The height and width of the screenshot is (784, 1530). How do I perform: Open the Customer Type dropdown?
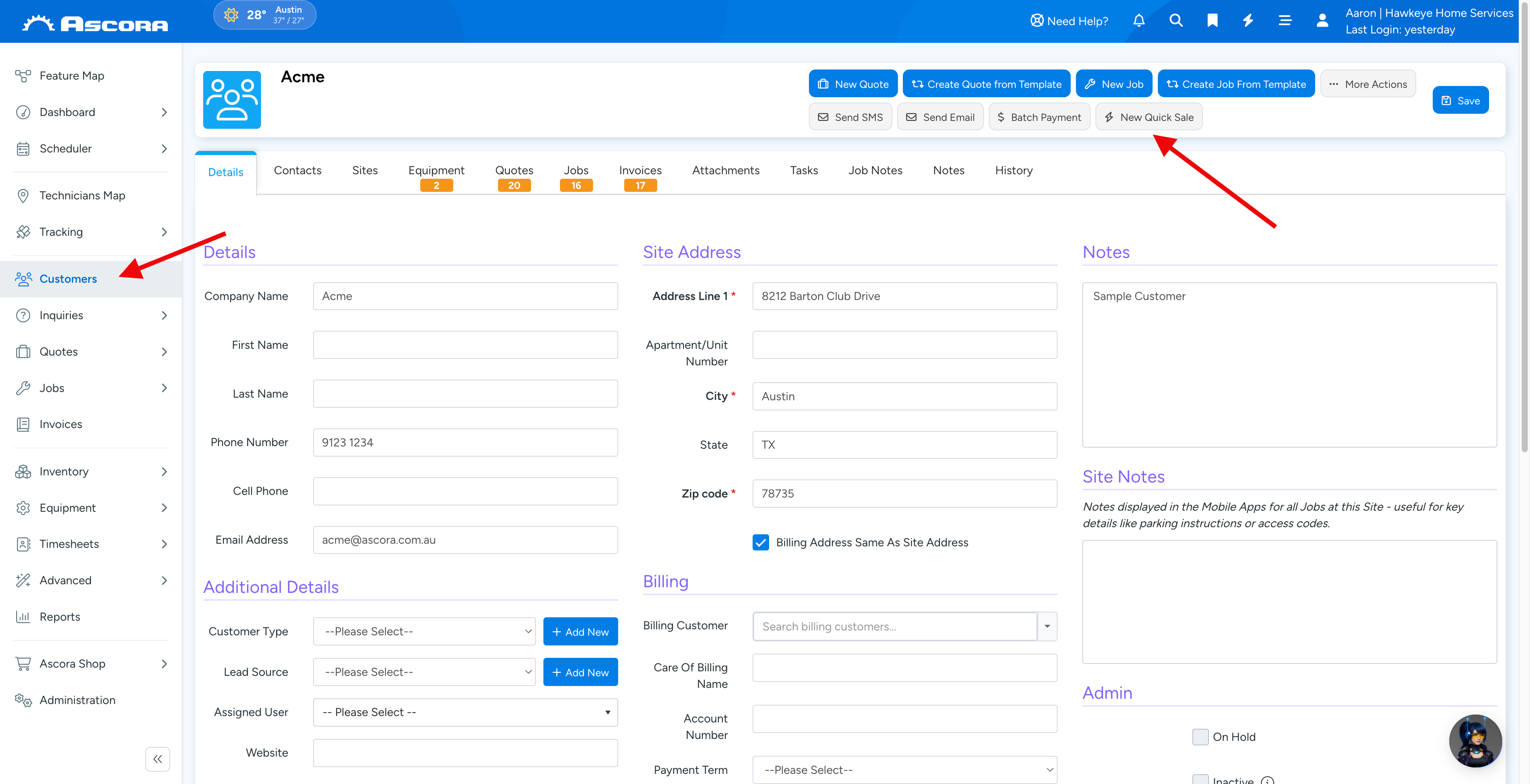pos(424,631)
